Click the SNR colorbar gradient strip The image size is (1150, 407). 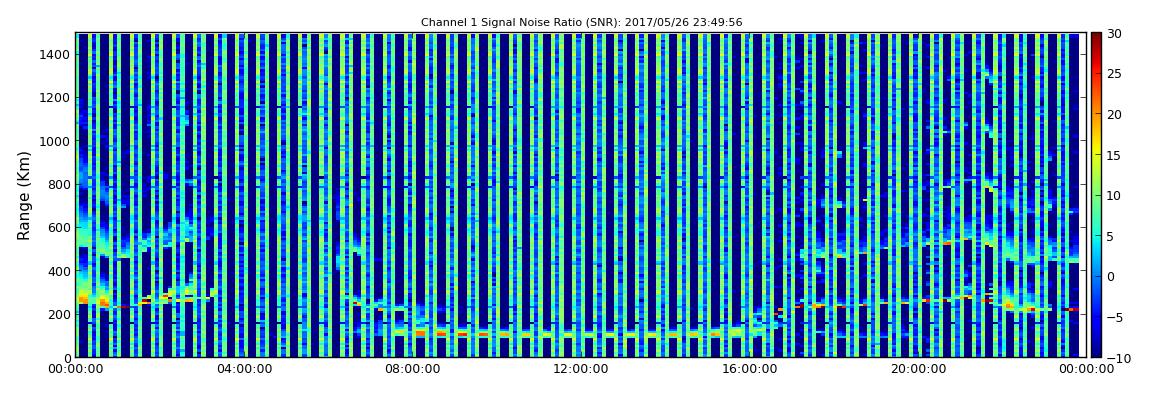tap(1096, 195)
